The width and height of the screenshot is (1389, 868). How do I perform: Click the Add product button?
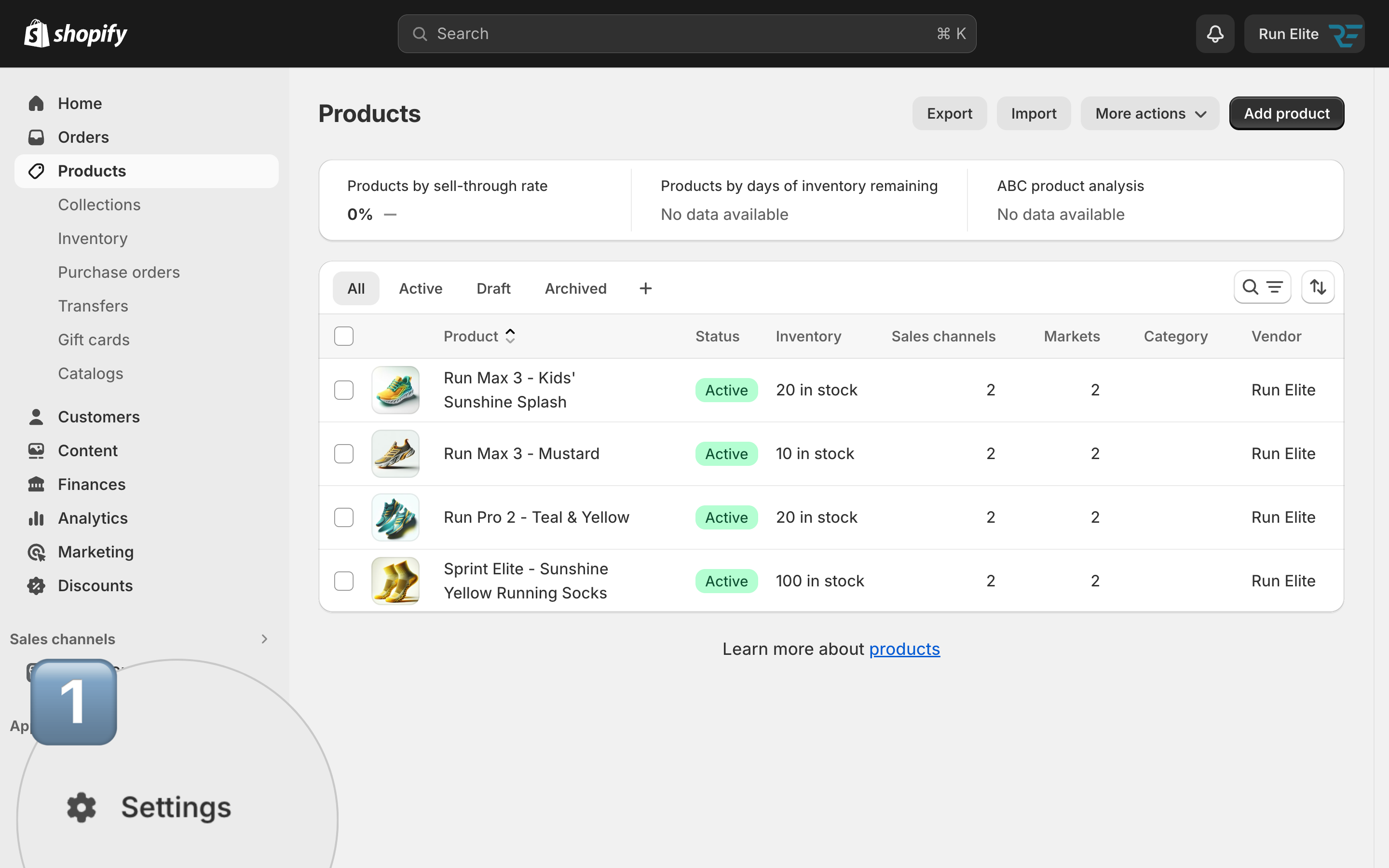point(1287,114)
